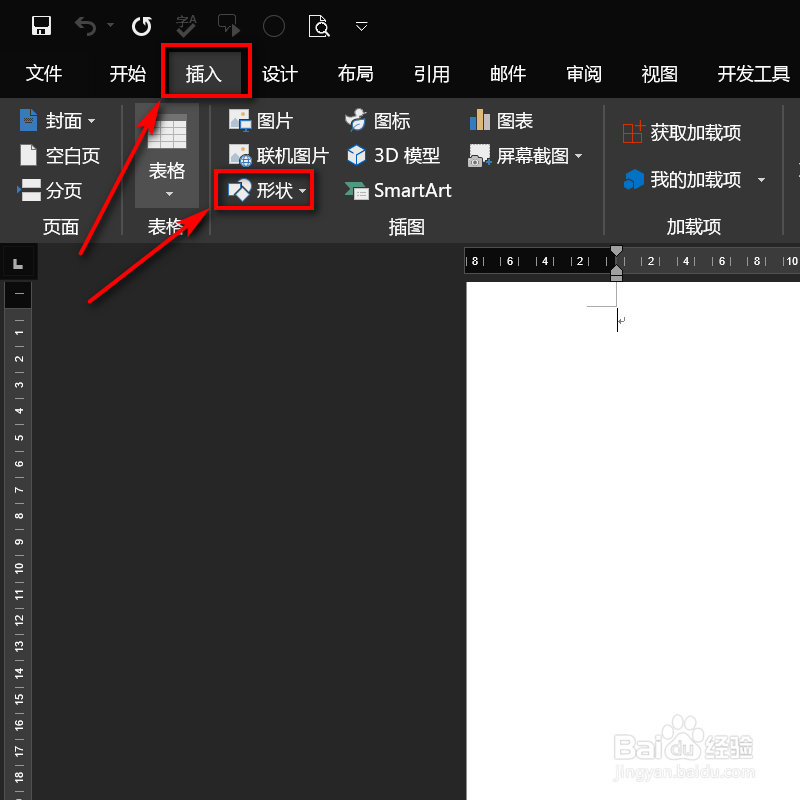Click the SmartArt icon
Viewport: 800px width, 800px height.
(x=357, y=190)
